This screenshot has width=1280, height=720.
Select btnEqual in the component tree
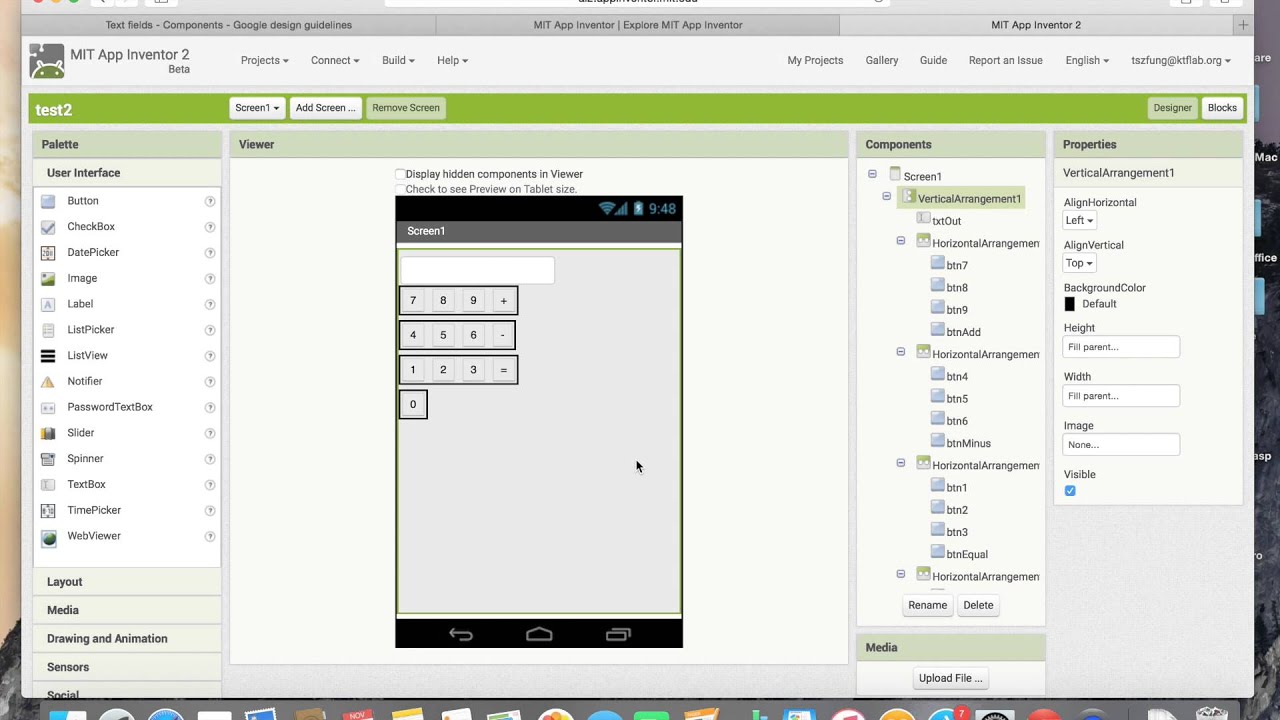[967, 554]
